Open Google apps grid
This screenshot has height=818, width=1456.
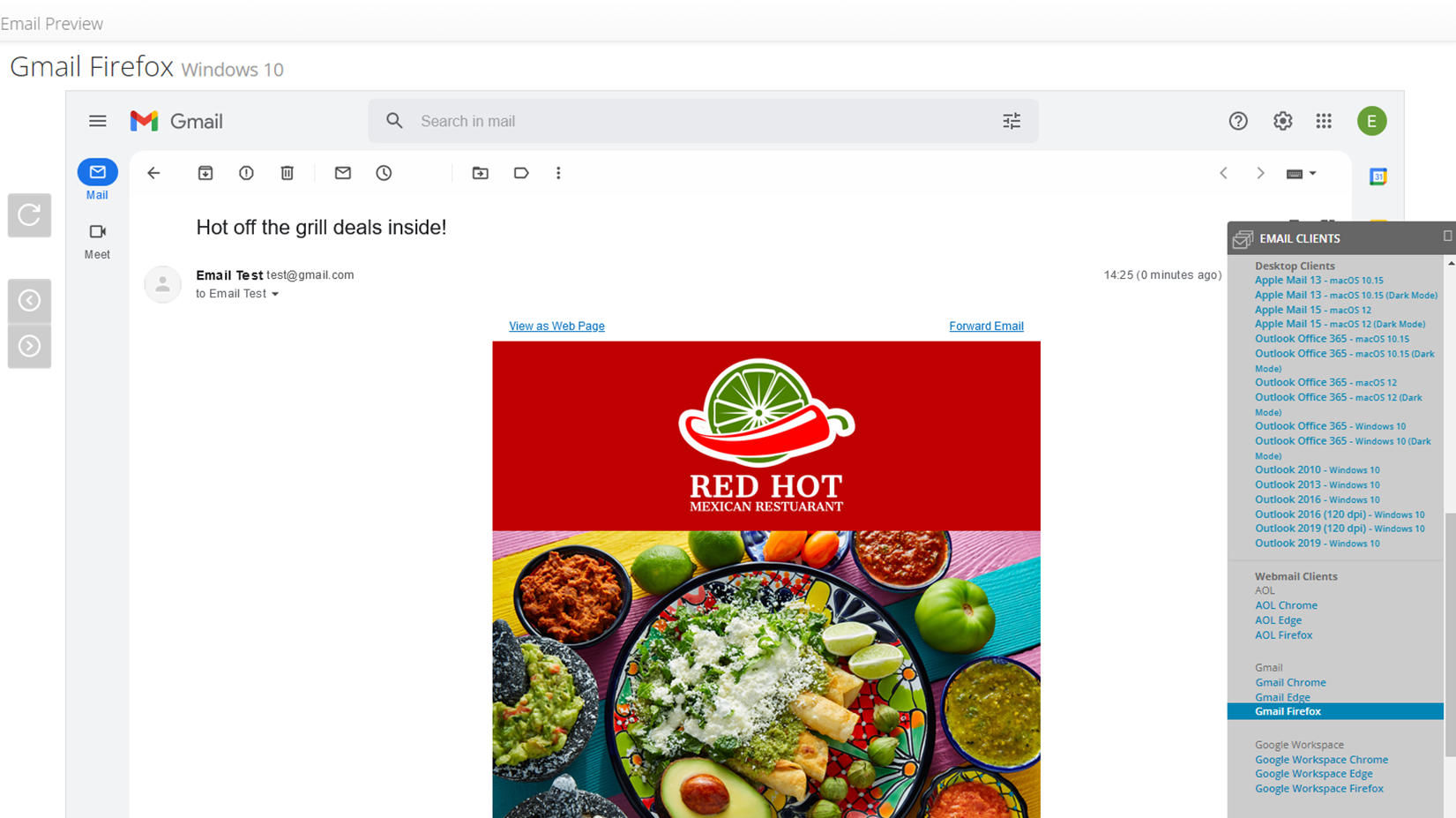pyautogui.click(x=1324, y=121)
